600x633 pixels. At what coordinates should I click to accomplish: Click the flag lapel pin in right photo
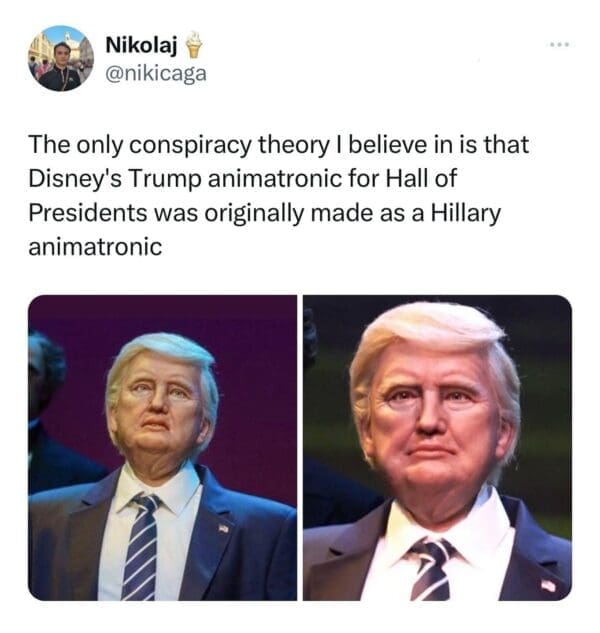pyautogui.click(x=548, y=585)
